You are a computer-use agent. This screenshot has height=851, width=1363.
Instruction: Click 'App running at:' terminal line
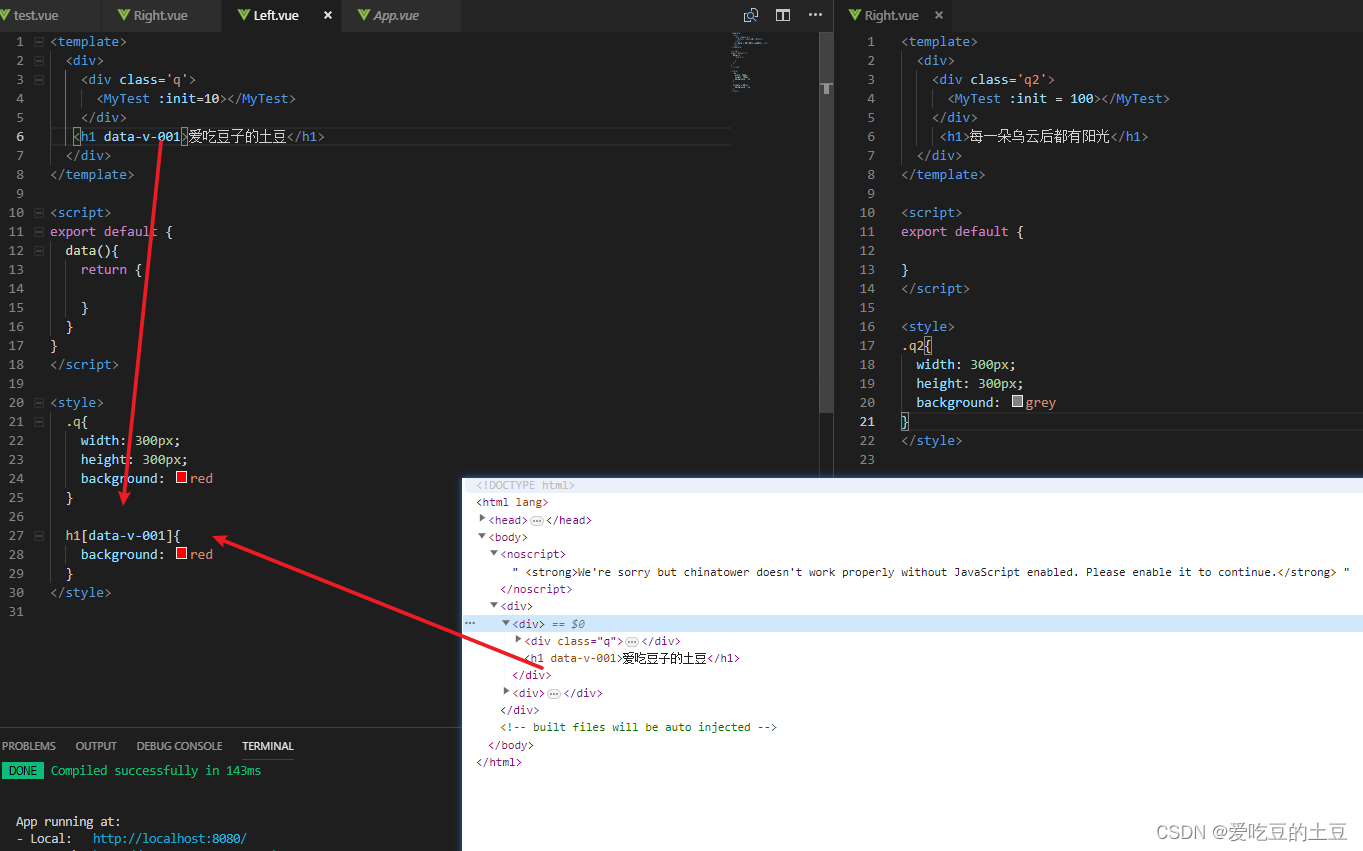click(68, 822)
